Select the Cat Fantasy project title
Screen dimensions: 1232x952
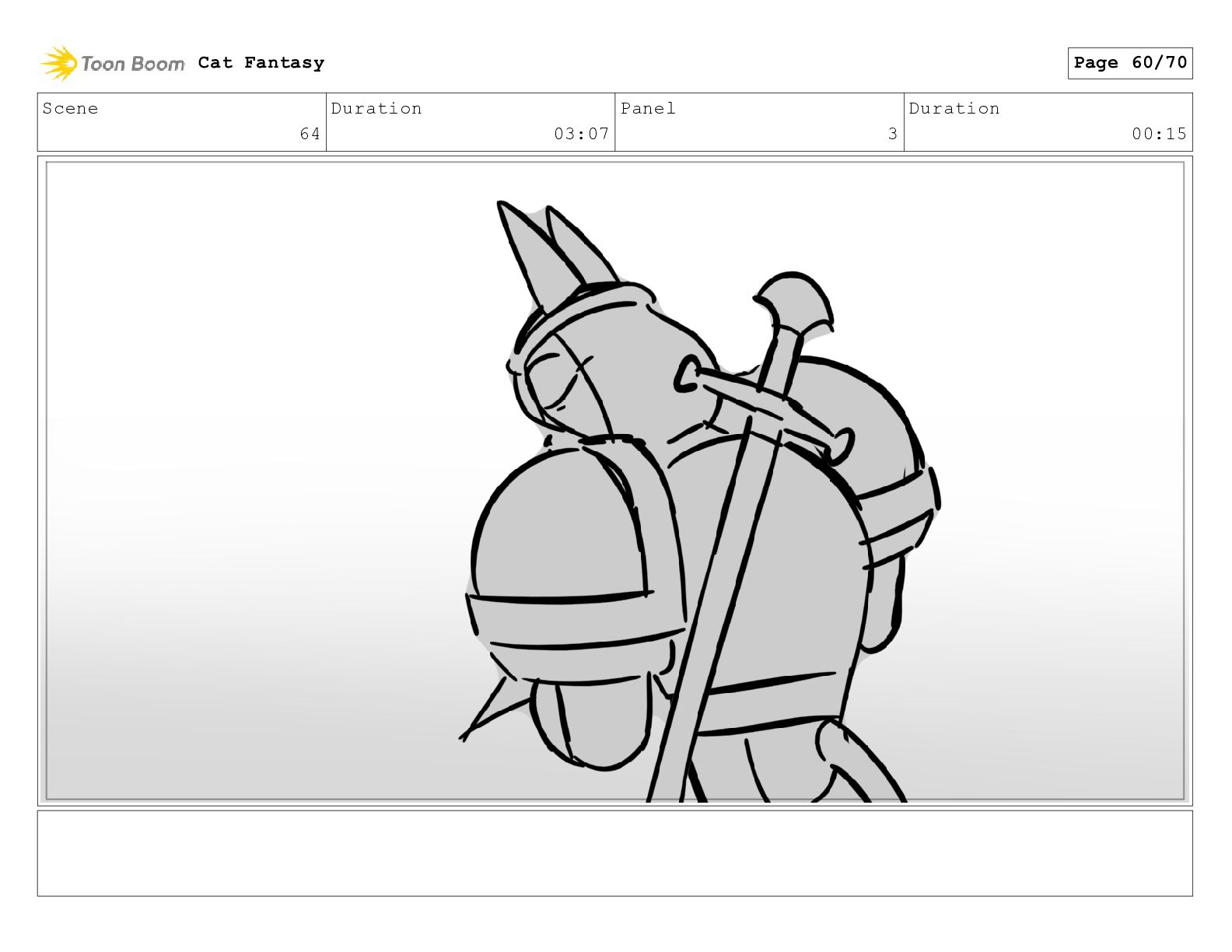coord(261,63)
